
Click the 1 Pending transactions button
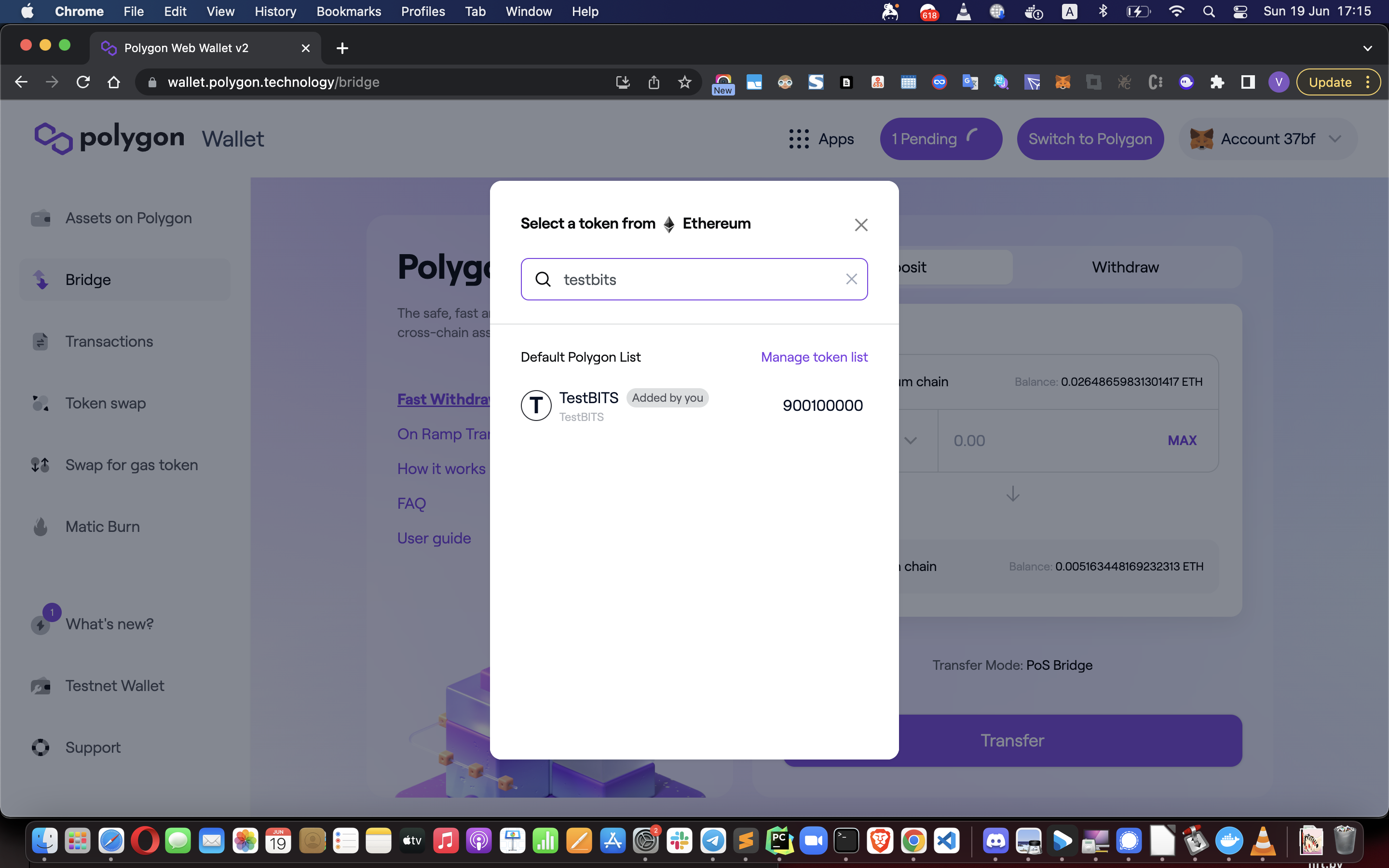coord(940,139)
